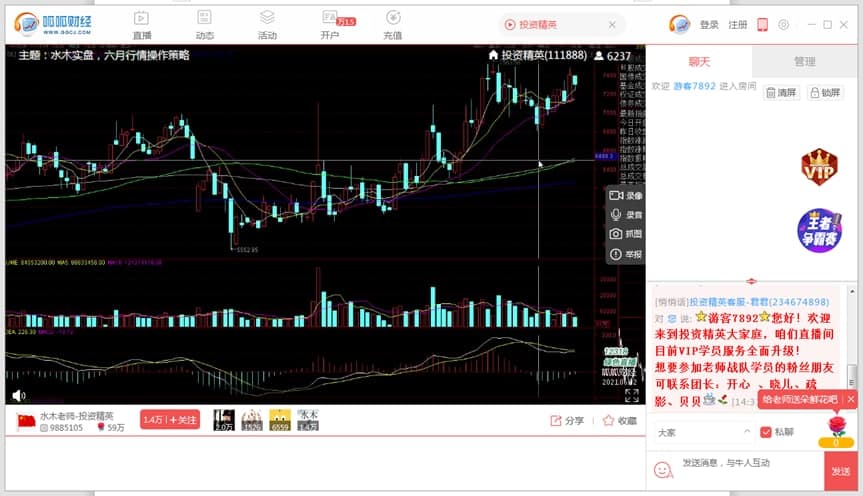Open the 王者争霸赛 event badge
The height and width of the screenshot is (496, 863).
coord(819,230)
